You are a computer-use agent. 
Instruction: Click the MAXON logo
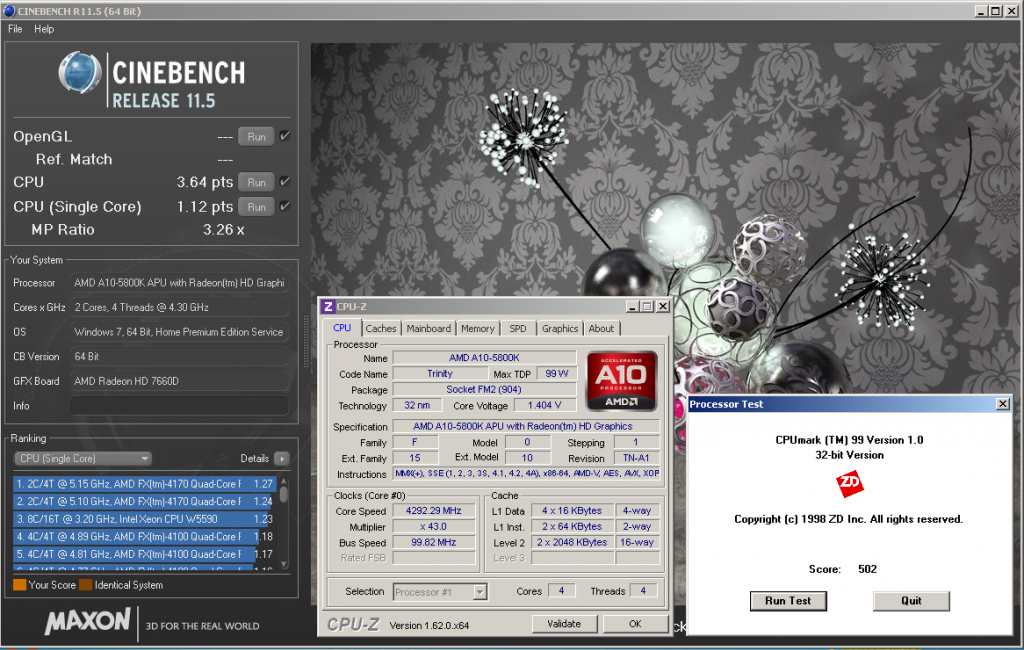(88, 621)
